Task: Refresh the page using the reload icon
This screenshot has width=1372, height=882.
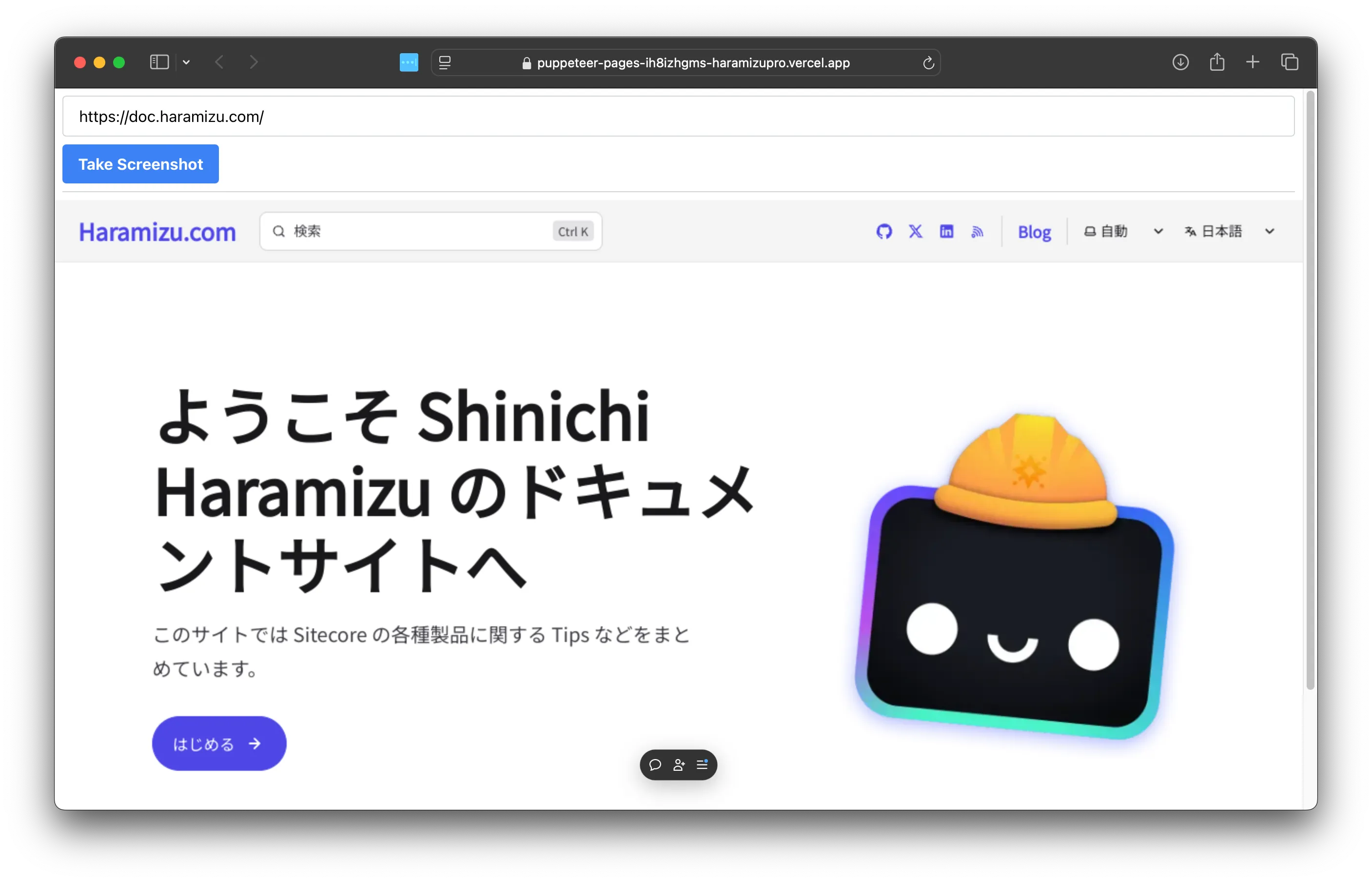Action: 928,63
